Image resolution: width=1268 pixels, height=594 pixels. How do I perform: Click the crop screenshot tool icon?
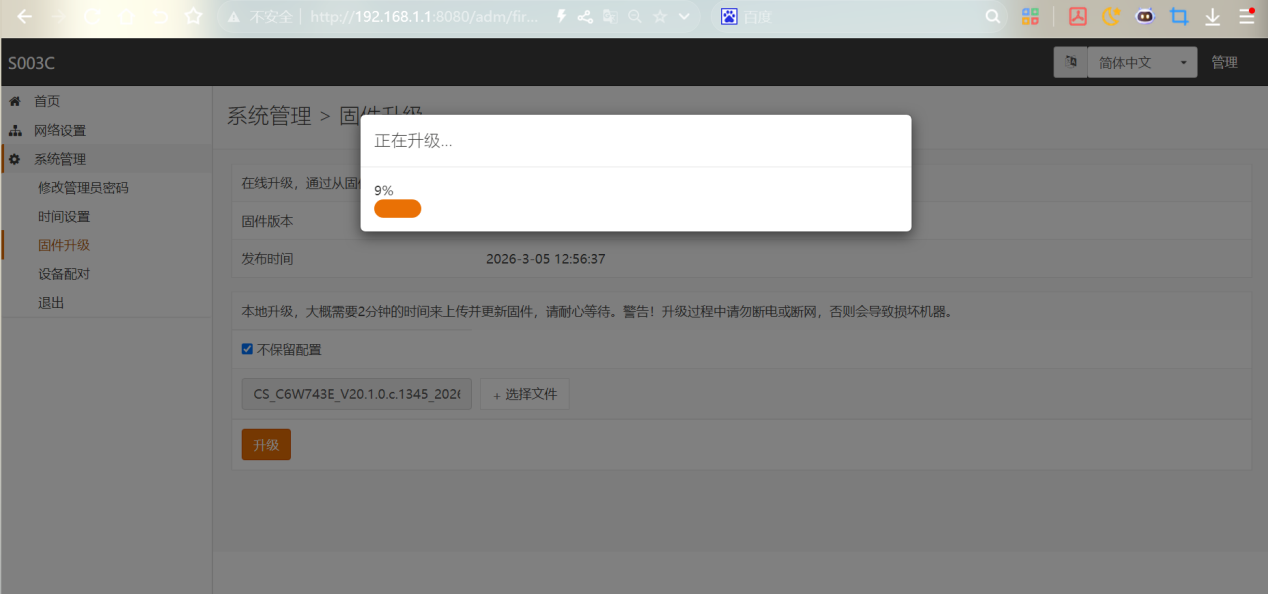[1179, 17]
